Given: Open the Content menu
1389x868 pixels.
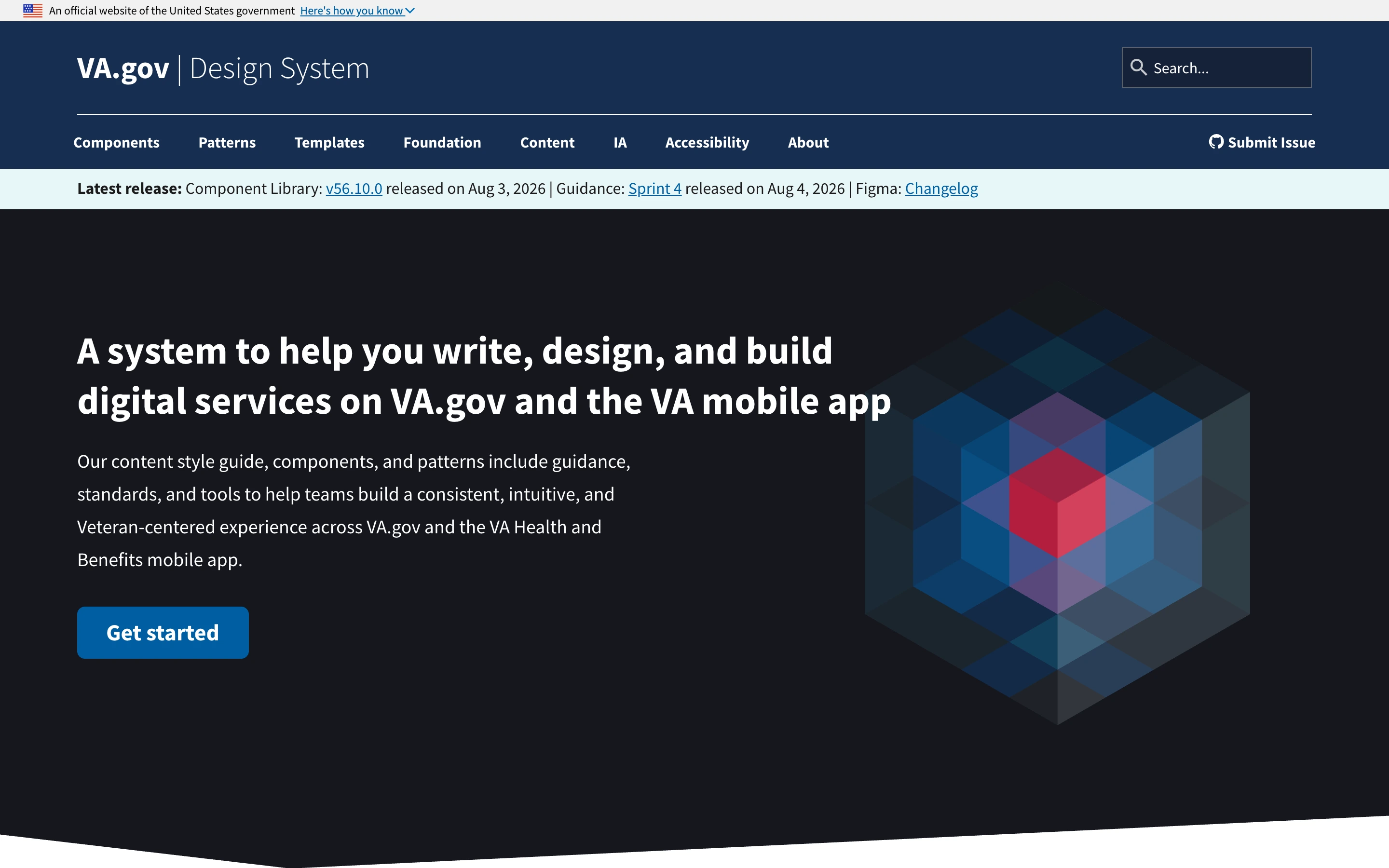Looking at the screenshot, I should [x=547, y=142].
